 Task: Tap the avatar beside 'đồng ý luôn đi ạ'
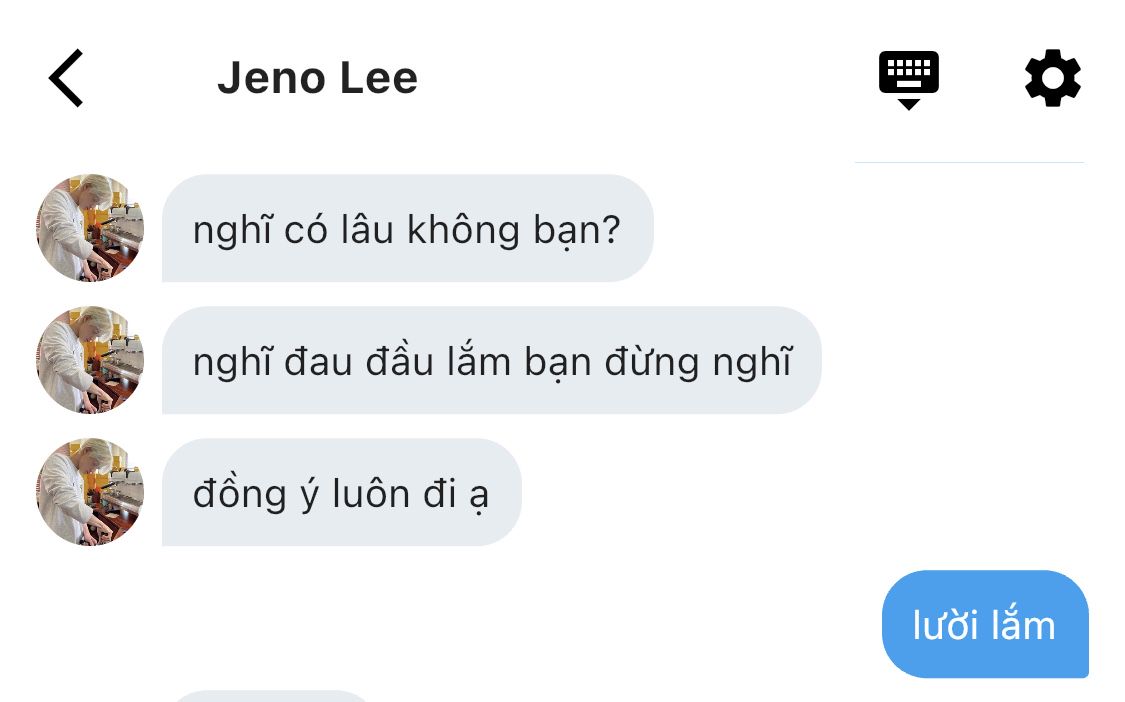click(x=90, y=492)
